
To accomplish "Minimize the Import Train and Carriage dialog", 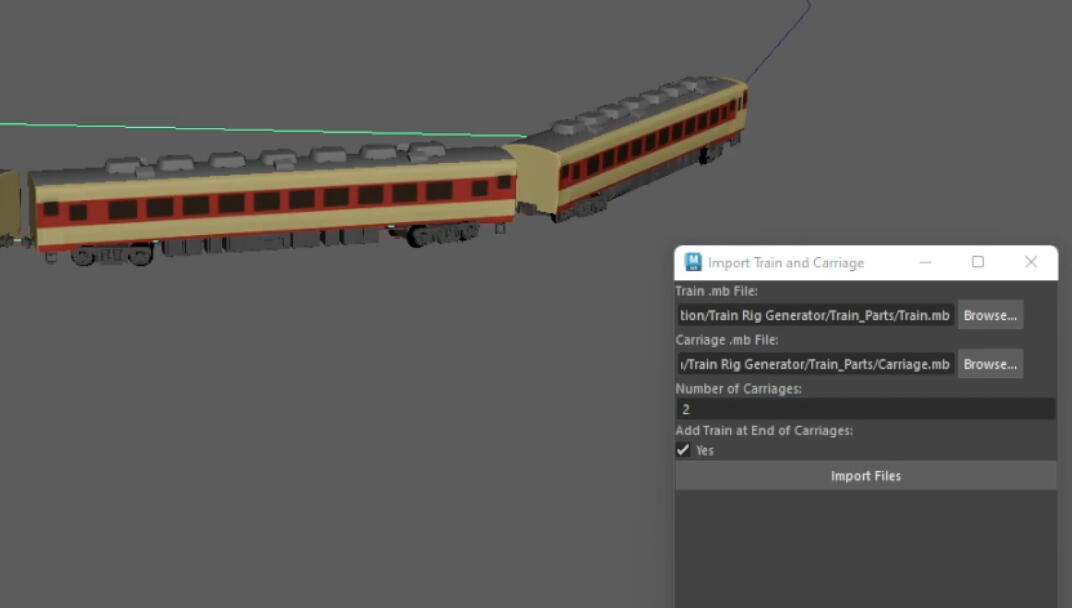I will (925, 263).
